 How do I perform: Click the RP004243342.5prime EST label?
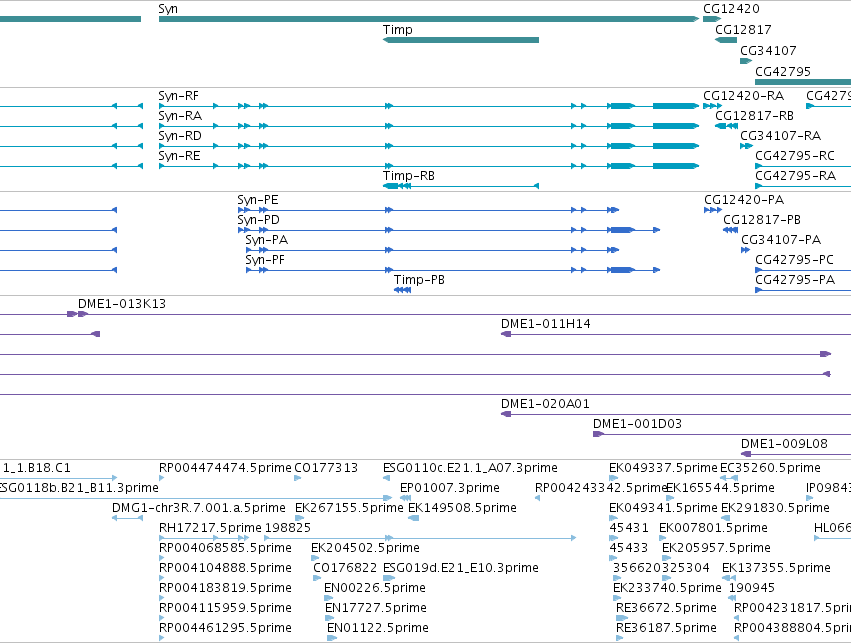pyautogui.click(x=601, y=488)
